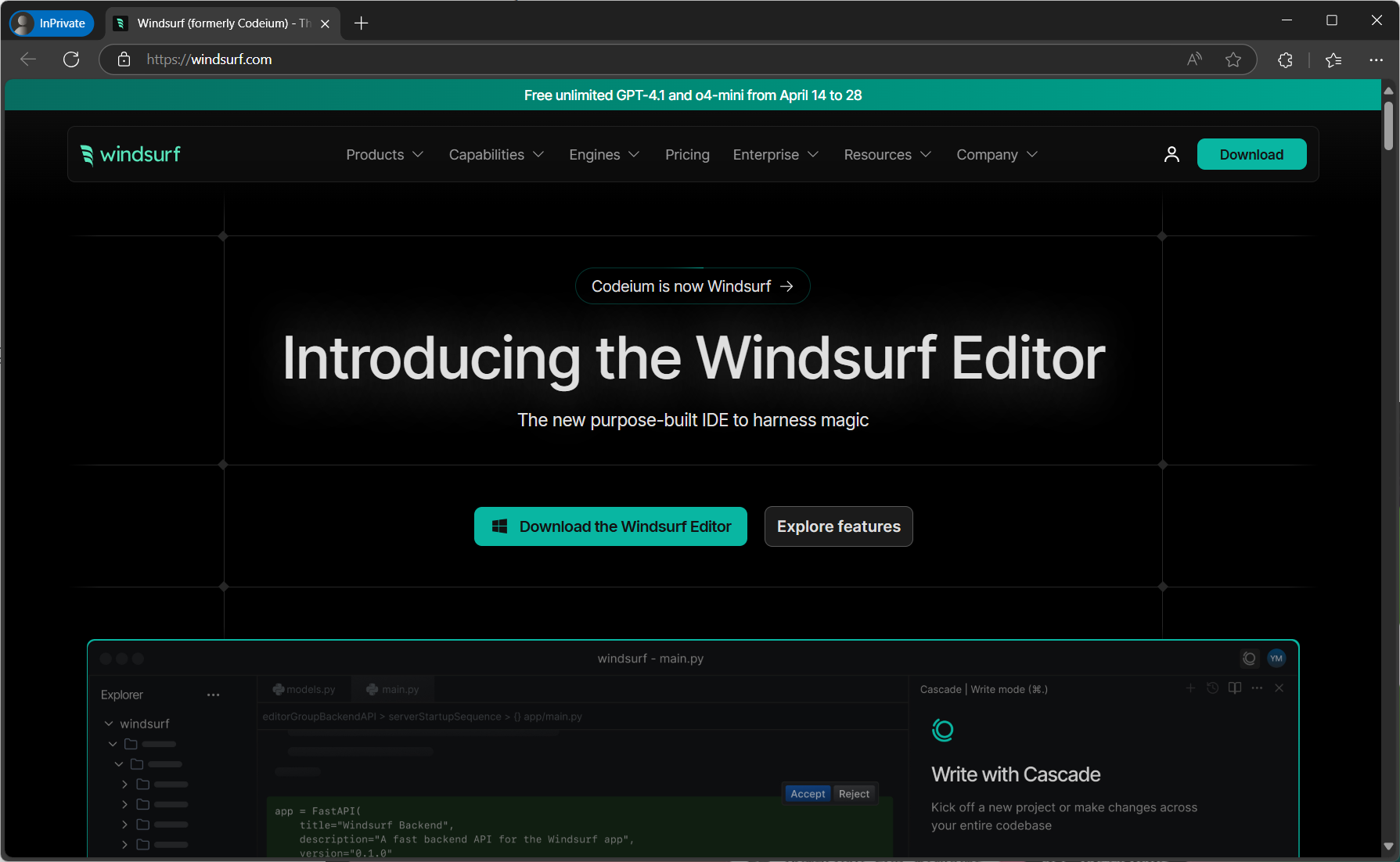Click the book icon in Cascade panel
The image size is (1400, 862).
[x=1235, y=688]
